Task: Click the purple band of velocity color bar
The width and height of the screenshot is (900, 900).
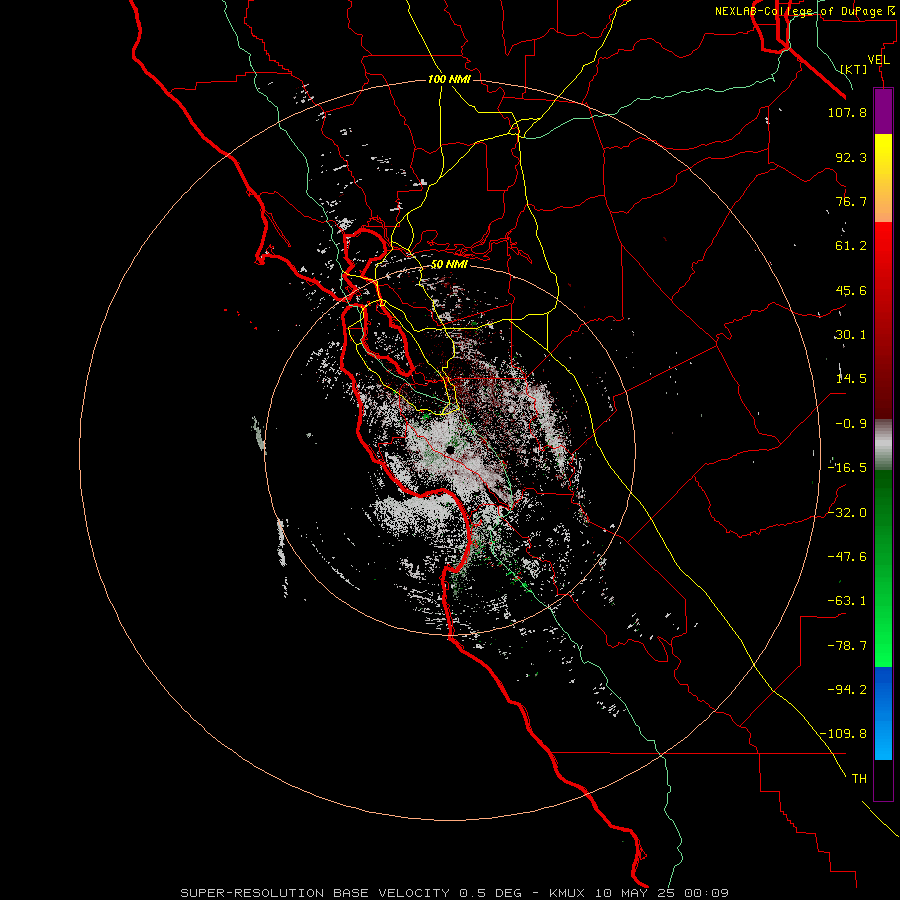Action: tap(883, 112)
